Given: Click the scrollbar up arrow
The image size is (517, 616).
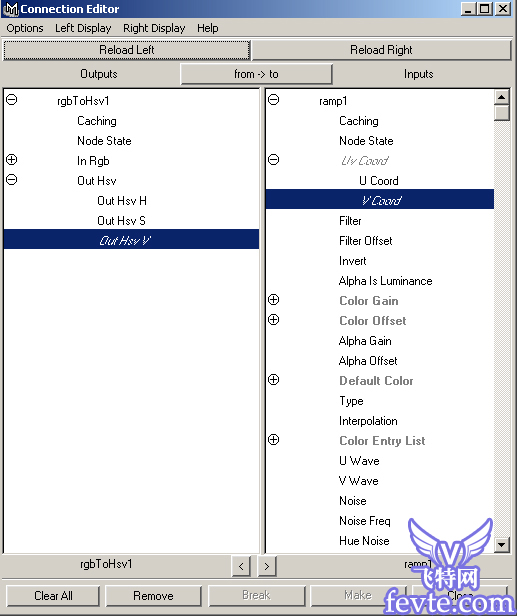Looking at the screenshot, I should tap(502, 97).
